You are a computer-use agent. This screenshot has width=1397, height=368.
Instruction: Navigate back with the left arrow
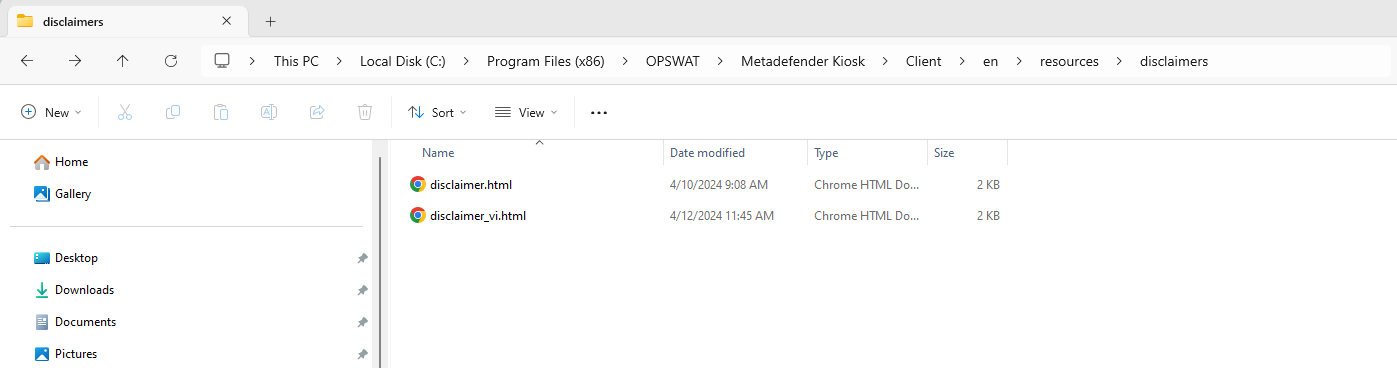coord(27,61)
